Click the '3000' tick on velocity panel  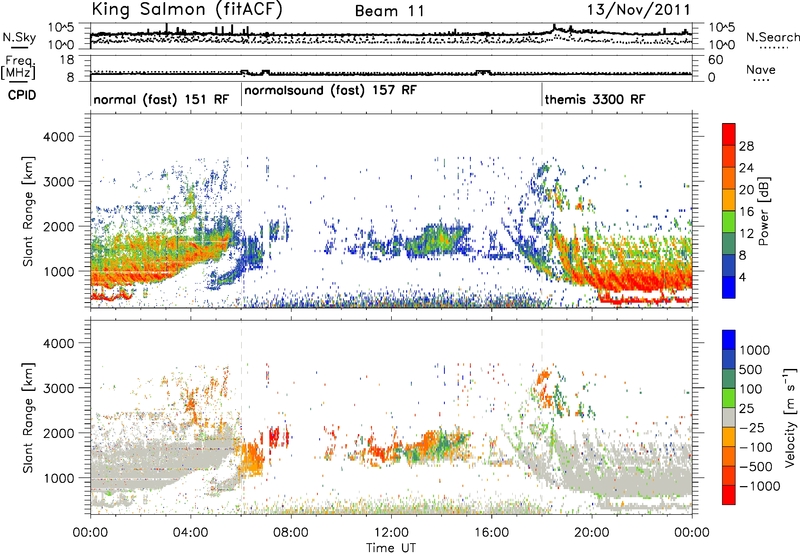click(x=58, y=388)
